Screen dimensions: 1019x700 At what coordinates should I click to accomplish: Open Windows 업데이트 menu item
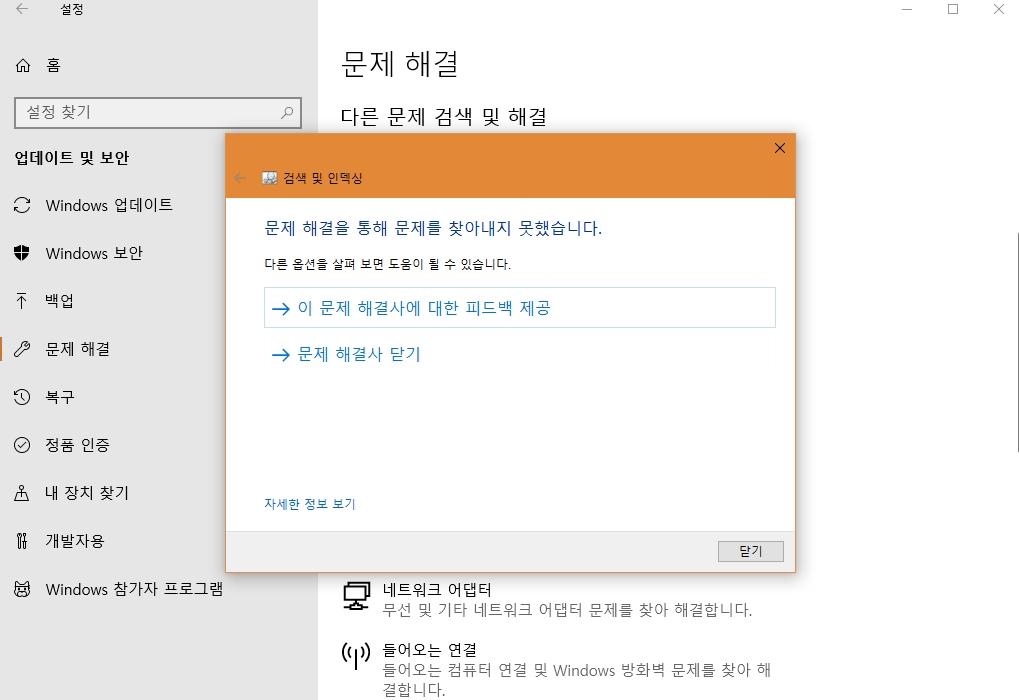[109, 205]
